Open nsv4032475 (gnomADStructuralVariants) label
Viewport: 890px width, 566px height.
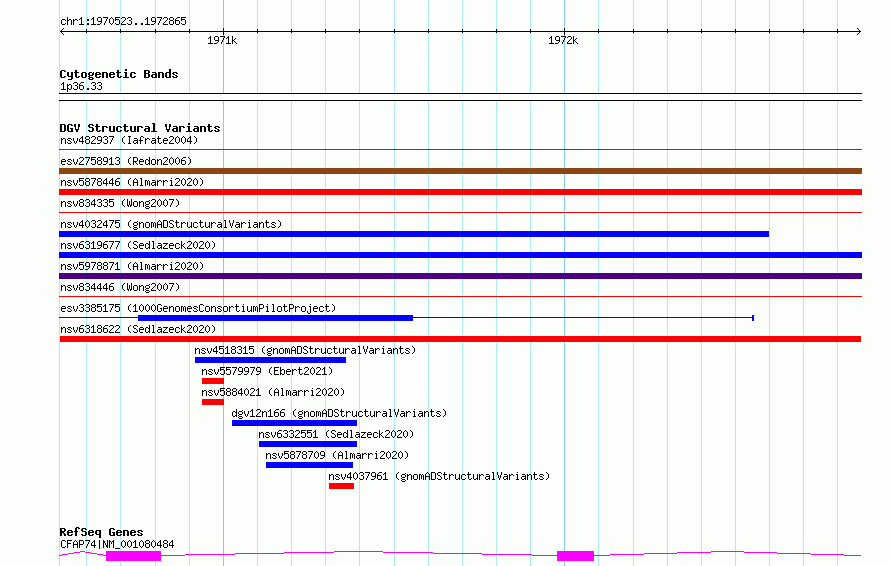pos(171,224)
